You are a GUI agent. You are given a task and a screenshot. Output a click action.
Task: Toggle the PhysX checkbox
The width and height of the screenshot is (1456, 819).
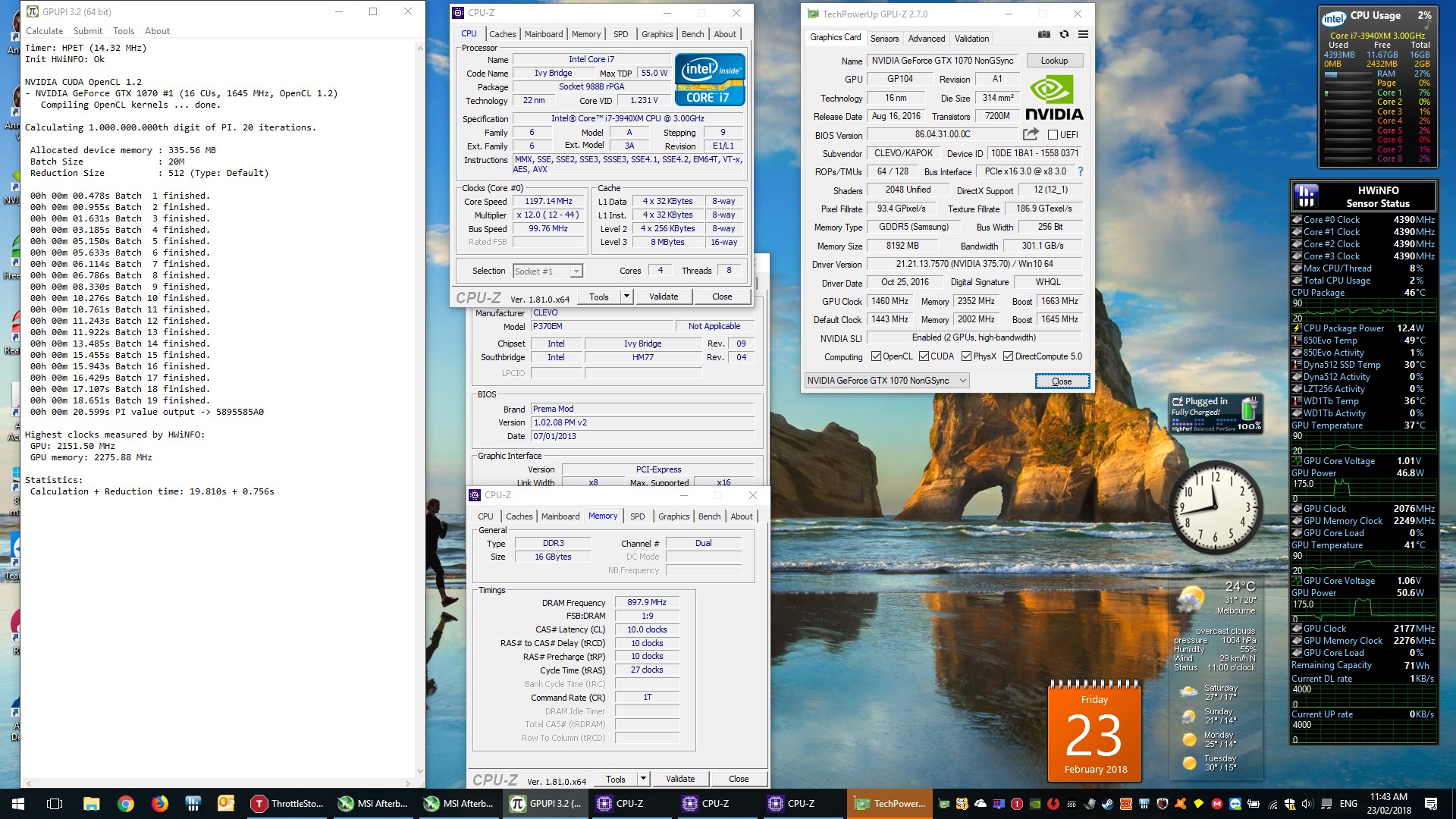point(966,356)
